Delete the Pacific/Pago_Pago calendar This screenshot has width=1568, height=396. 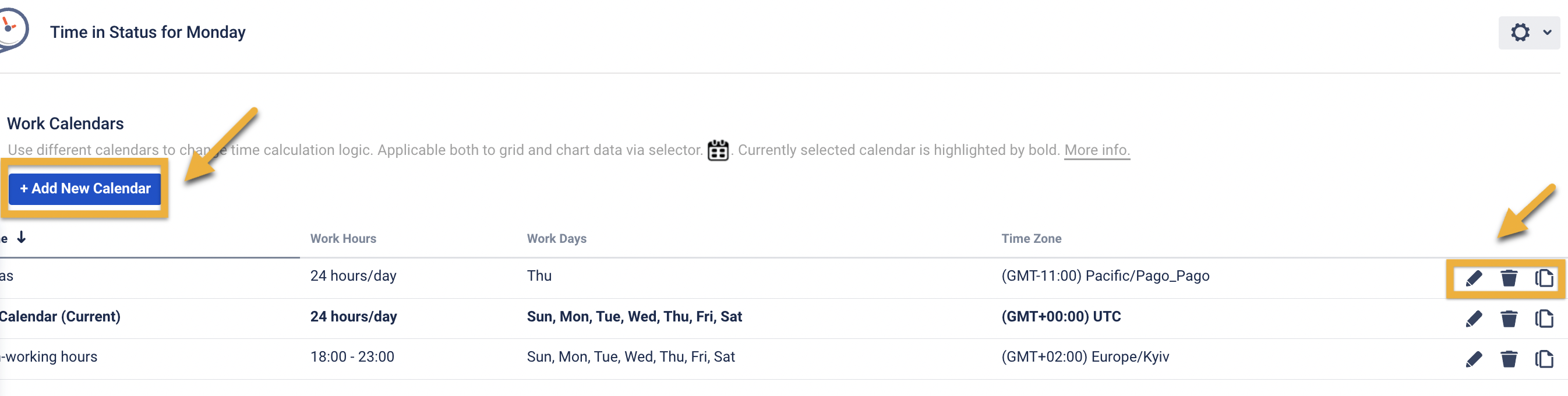point(1509,278)
